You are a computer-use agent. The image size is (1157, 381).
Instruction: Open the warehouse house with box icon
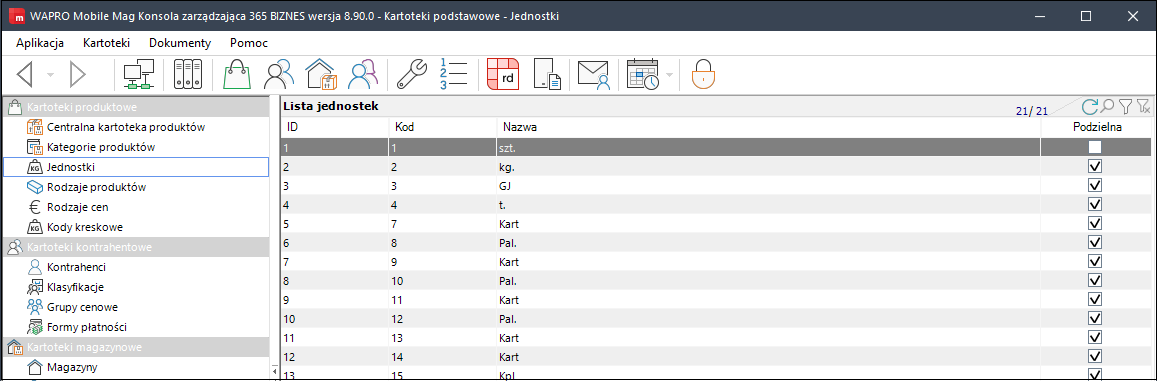pos(322,75)
